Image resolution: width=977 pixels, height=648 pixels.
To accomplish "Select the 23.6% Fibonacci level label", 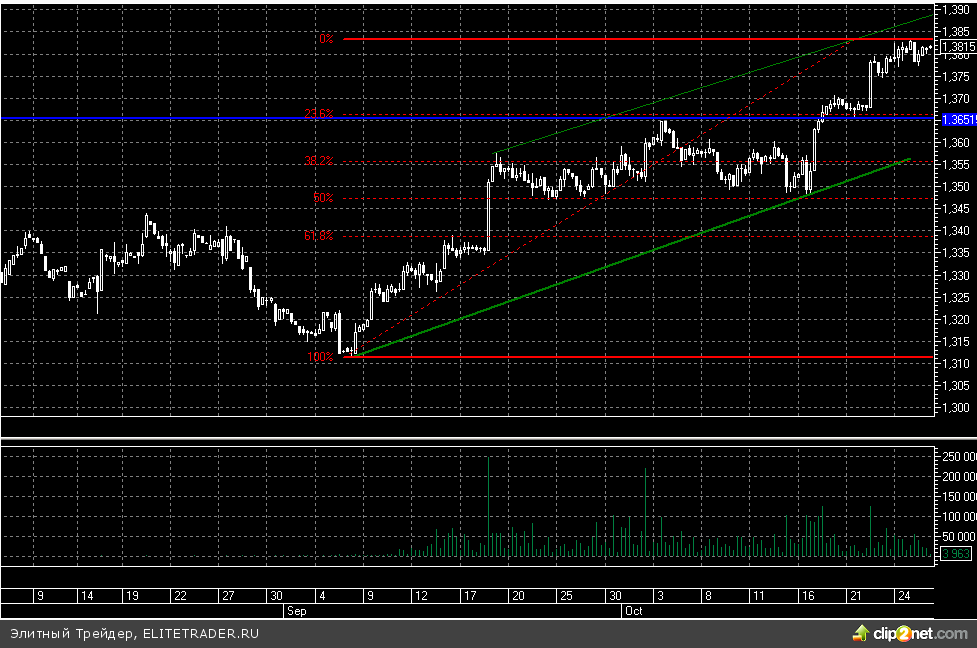I will point(319,114).
